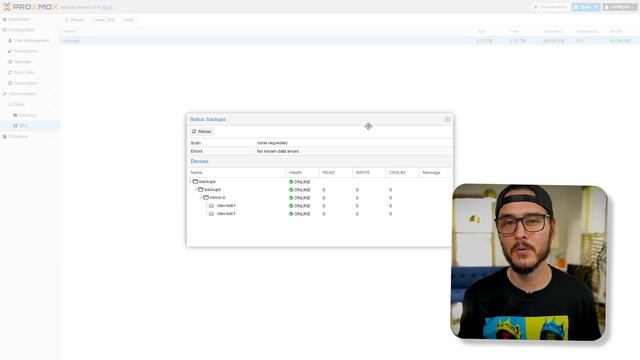
Task: Click the green ONLINE icon for mirror-0
Action: coord(291,198)
